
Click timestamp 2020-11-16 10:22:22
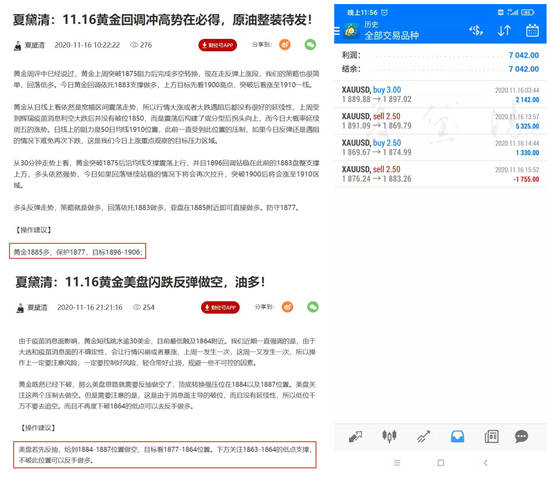(87, 45)
